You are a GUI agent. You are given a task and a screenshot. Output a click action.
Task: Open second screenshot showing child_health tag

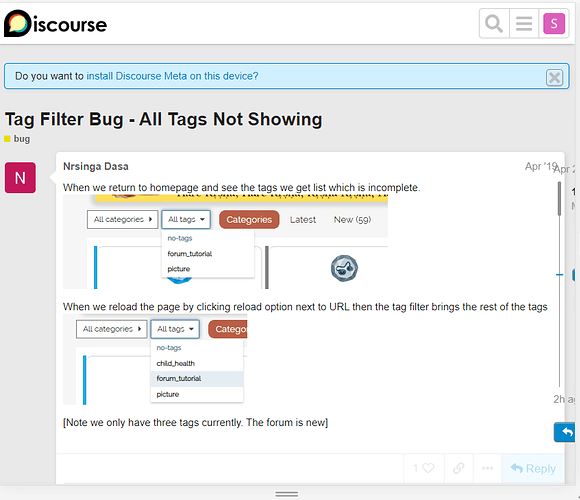pos(155,359)
